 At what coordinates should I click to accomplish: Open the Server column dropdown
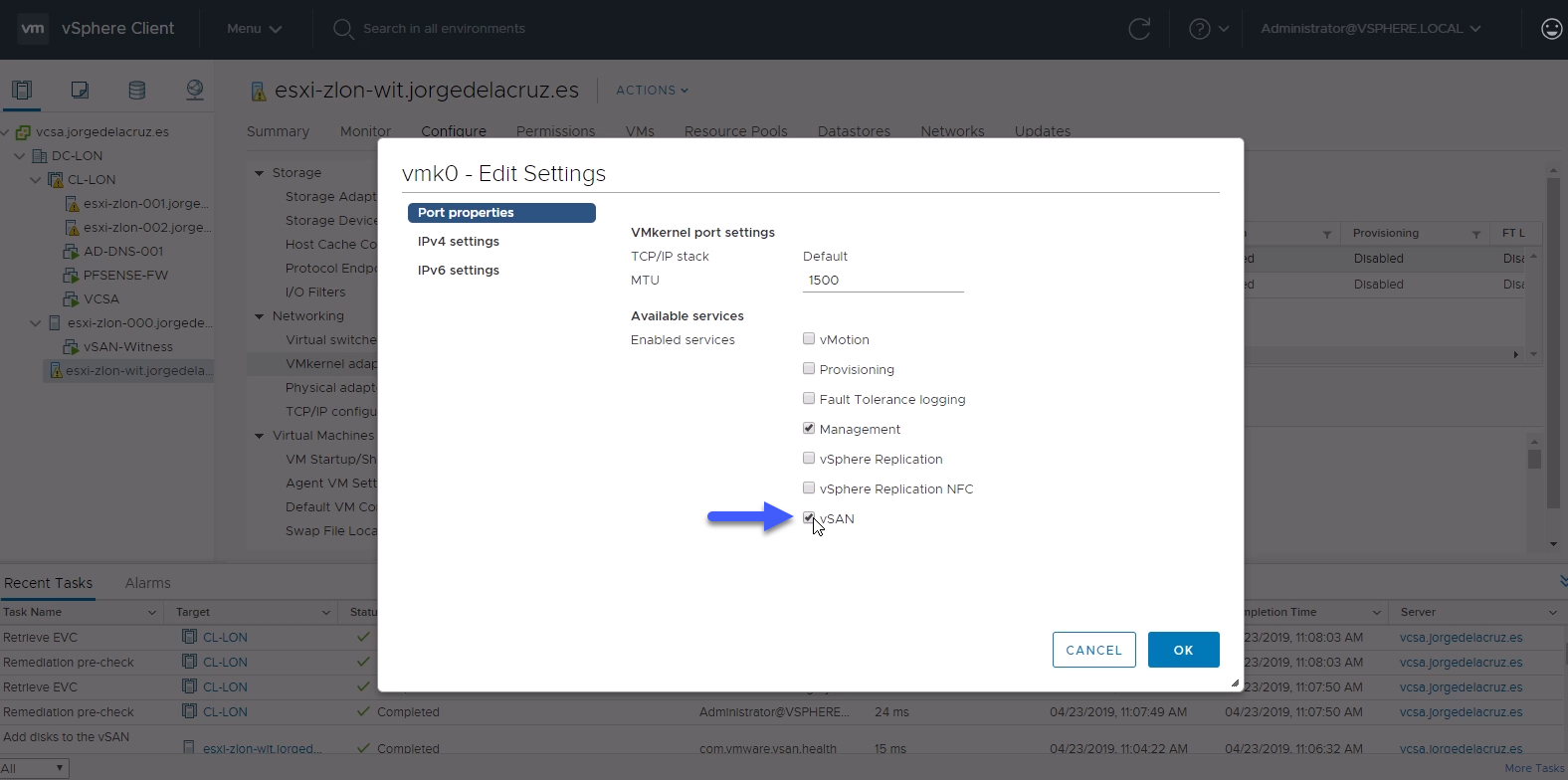1553,613
